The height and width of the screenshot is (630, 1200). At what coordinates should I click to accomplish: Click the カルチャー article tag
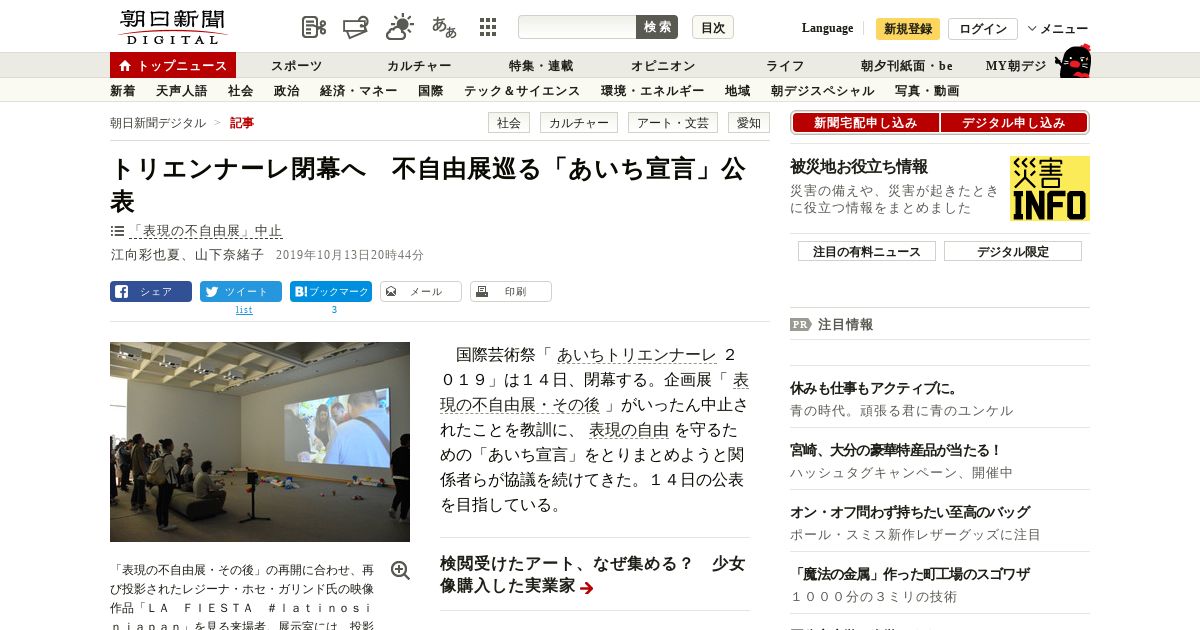coord(579,123)
